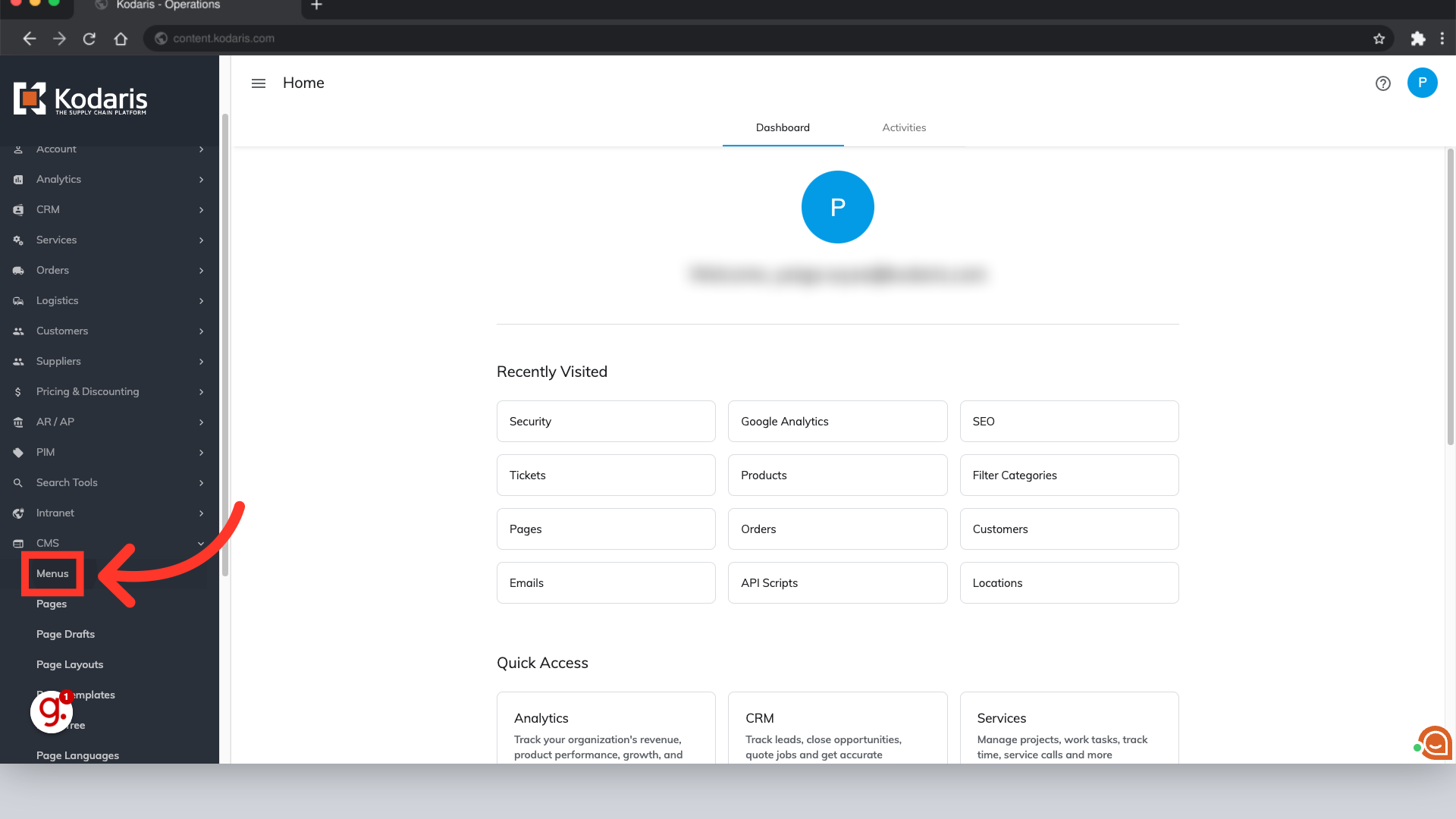Viewport: 1456px width, 819px height.
Task: Click the browser reload icon
Action: (x=89, y=39)
